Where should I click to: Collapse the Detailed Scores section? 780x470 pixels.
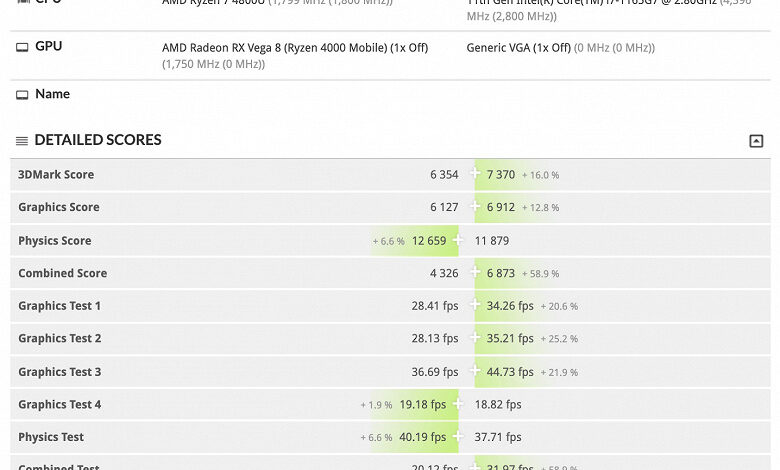click(756, 141)
